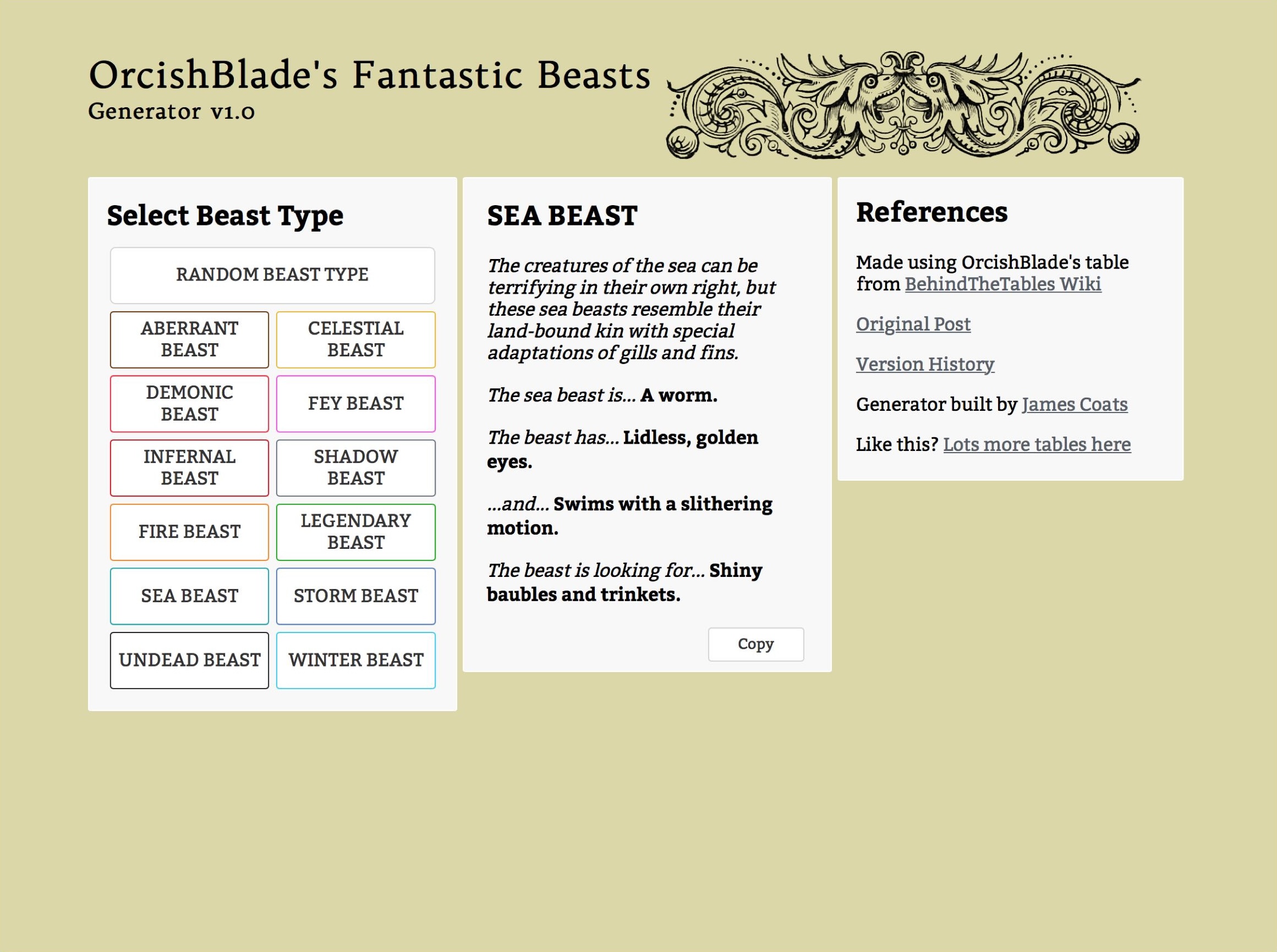
Task: Generate another Sea Beast
Action: [x=189, y=596]
